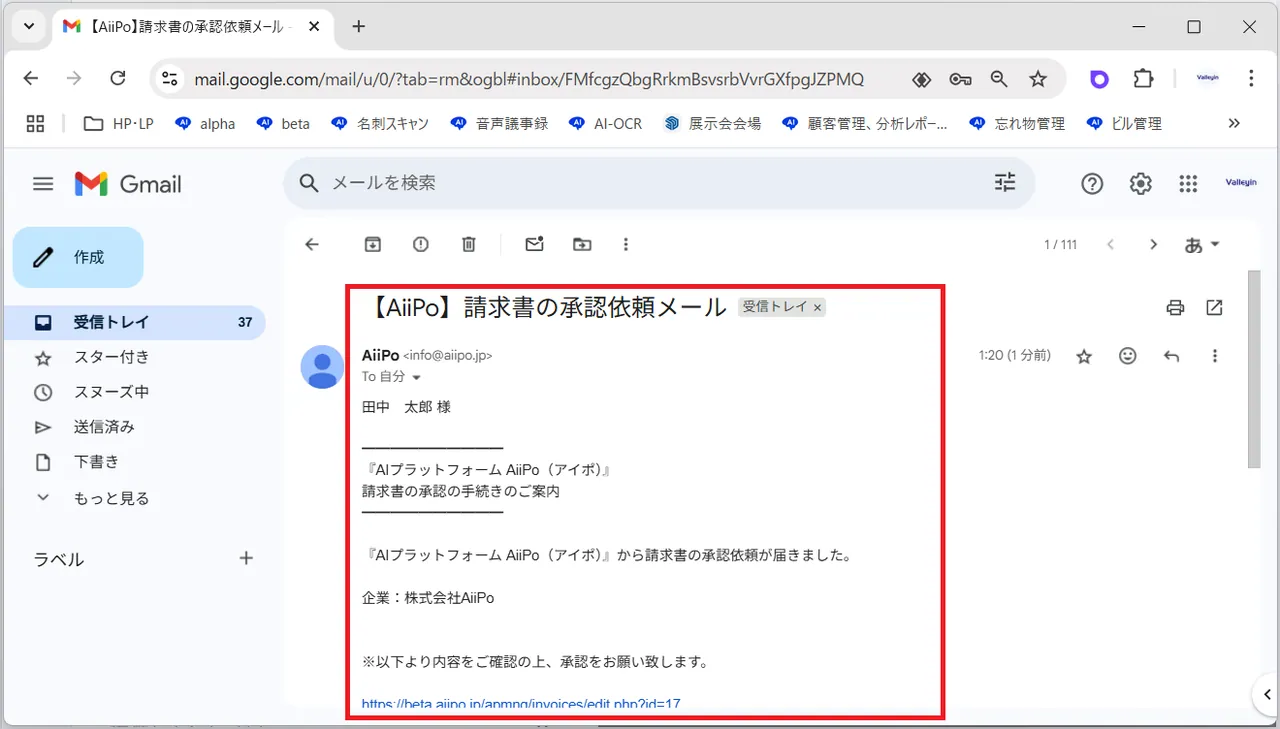Open more actions in email toolbar
This screenshot has width=1280, height=729.
pos(626,244)
